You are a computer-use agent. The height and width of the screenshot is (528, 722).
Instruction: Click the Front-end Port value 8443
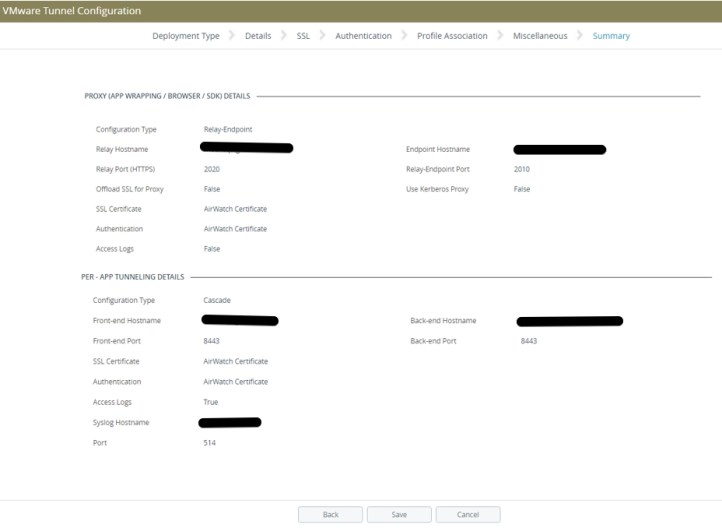[x=211, y=341]
